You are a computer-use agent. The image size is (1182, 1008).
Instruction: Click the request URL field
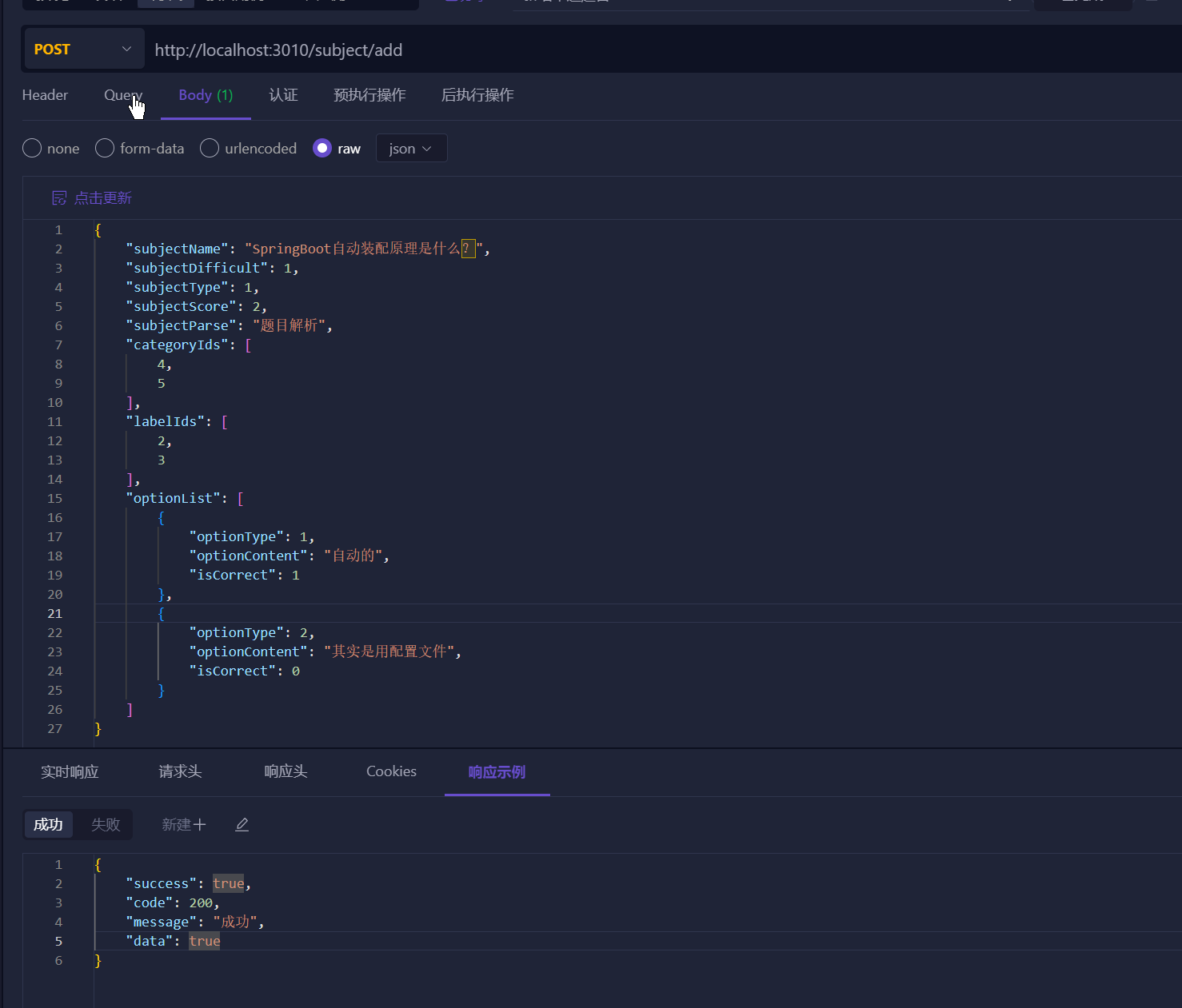[664, 50]
